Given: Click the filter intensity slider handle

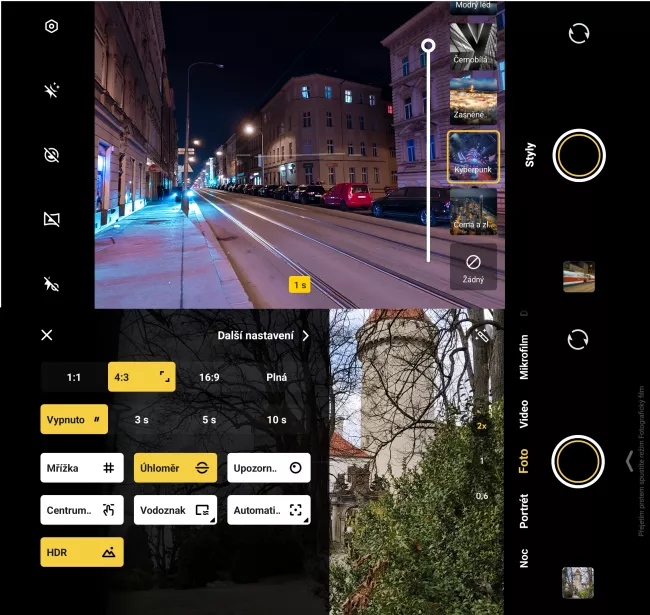Looking at the screenshot, I should [x=428, y=46].
